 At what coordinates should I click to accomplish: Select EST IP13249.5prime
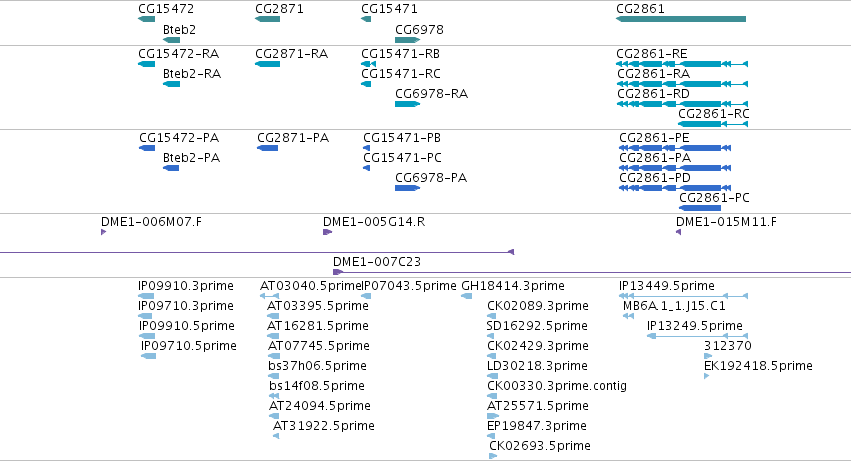pos(698,337)
